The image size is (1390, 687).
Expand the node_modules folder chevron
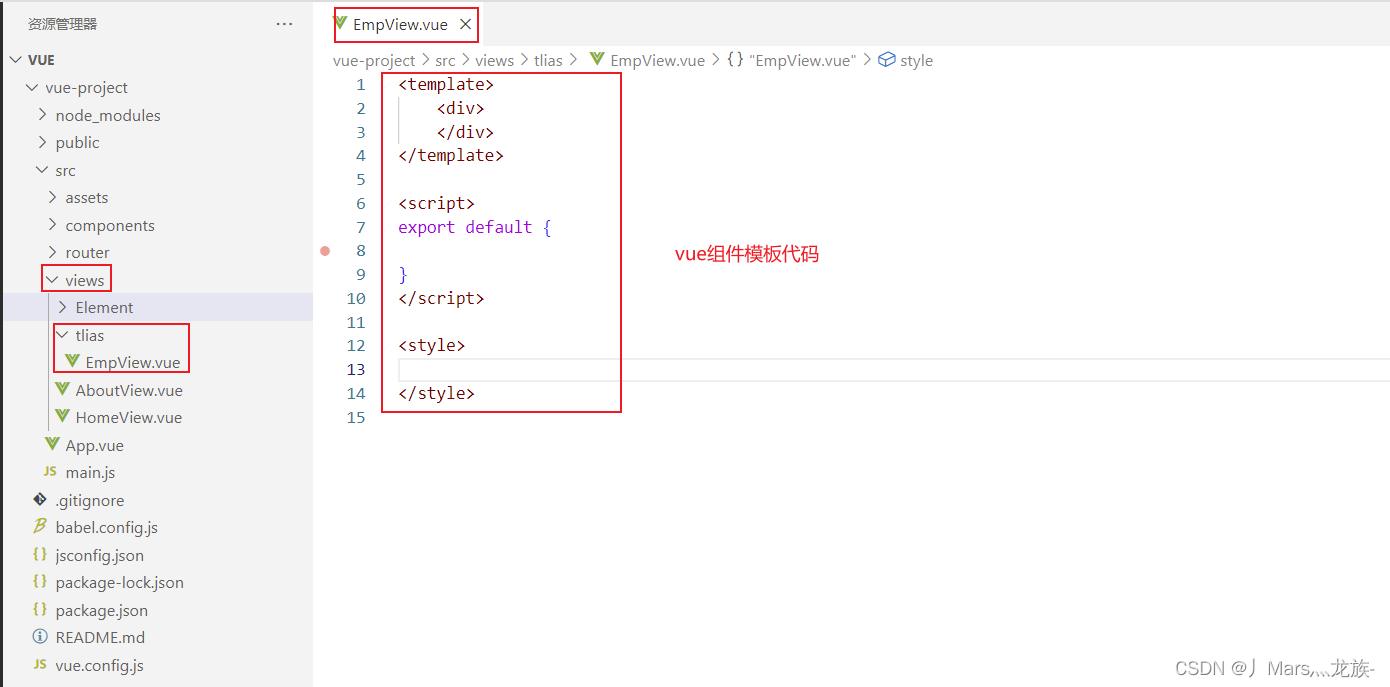click(x=43, y=115)
